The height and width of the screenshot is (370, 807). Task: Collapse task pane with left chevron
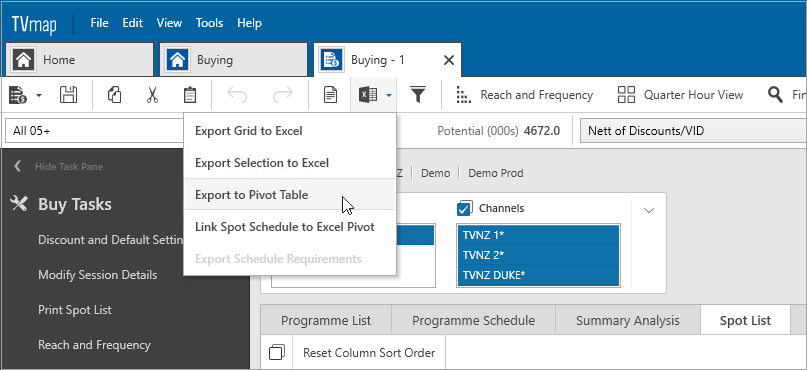point(18,166)
